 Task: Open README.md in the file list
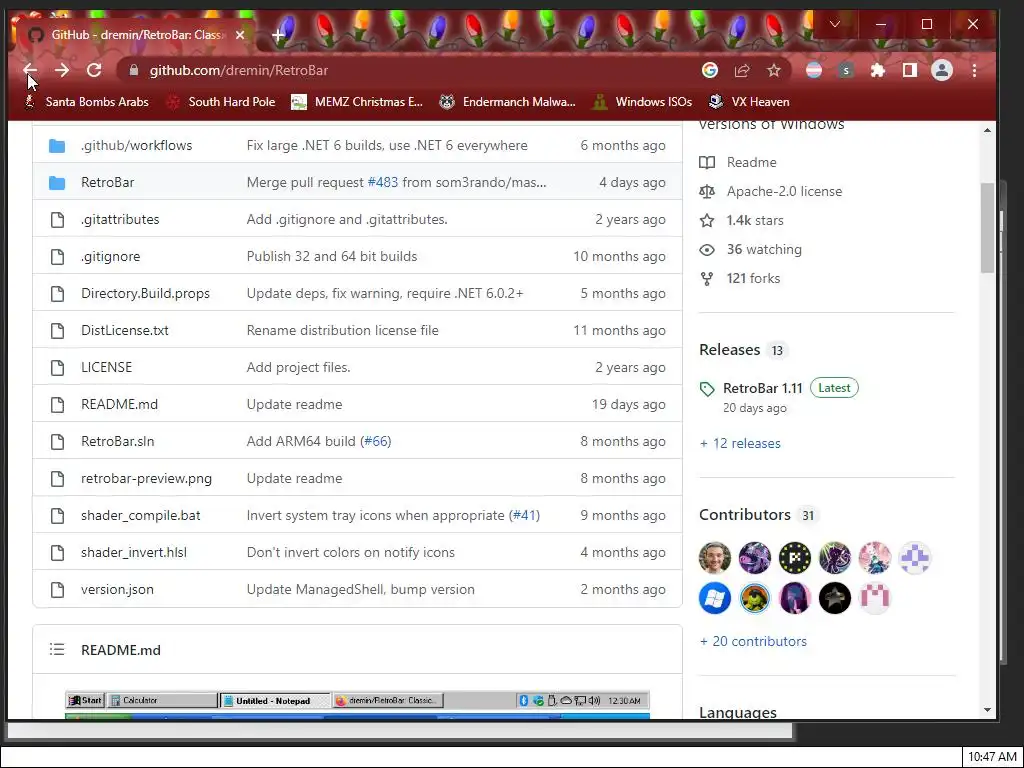point(120,404)
